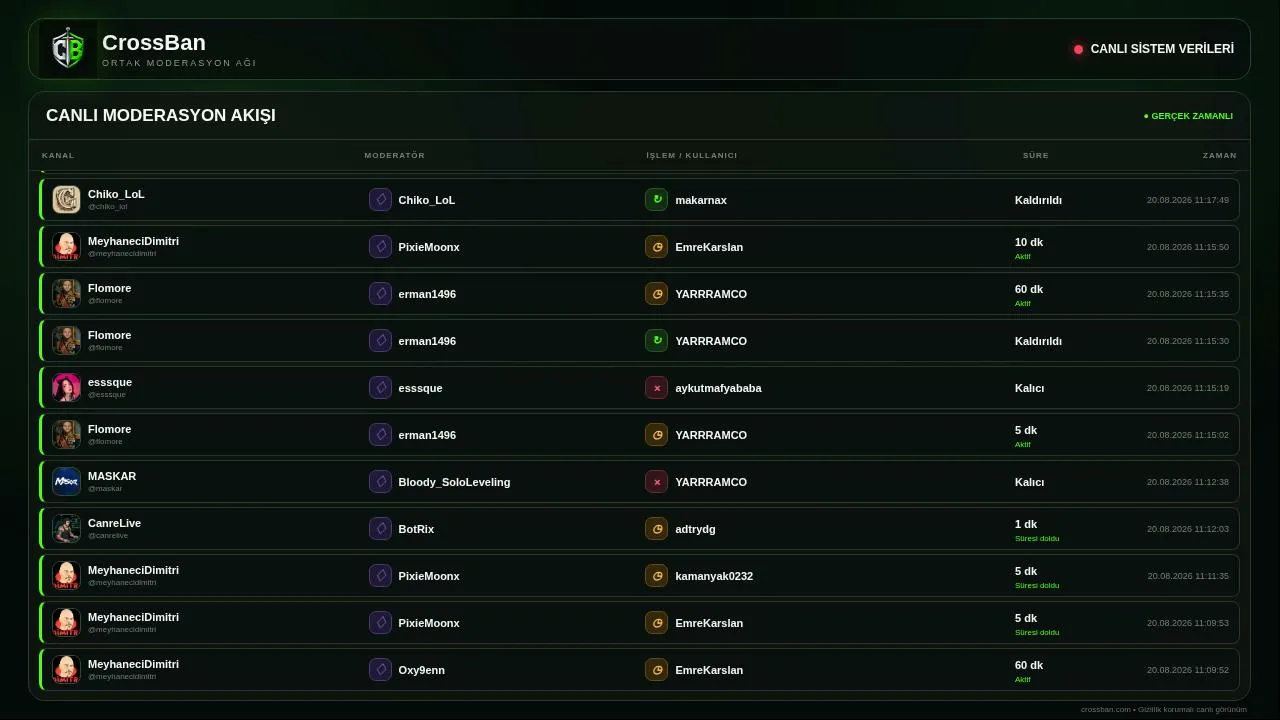Click the GERÇEK ZAMANLI status label

click(x=1188, y=116)
